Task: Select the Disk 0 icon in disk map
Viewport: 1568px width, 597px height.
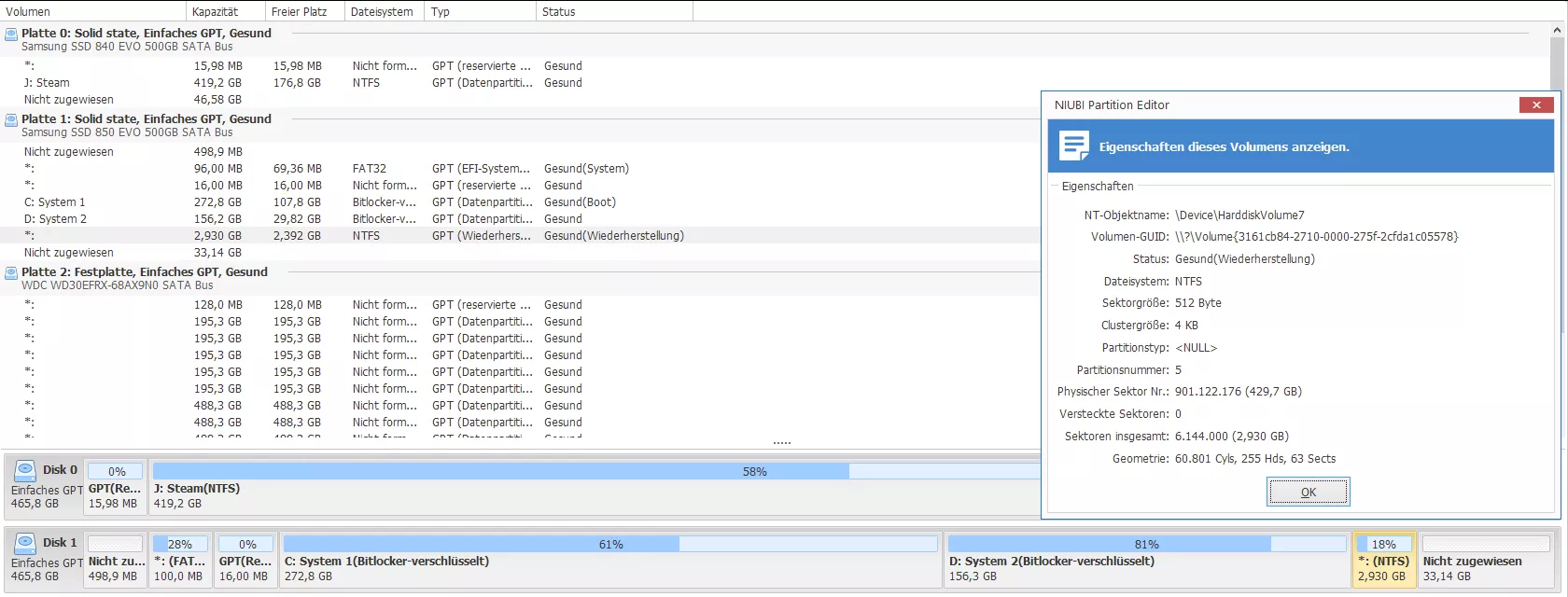Action: point(25,470)
